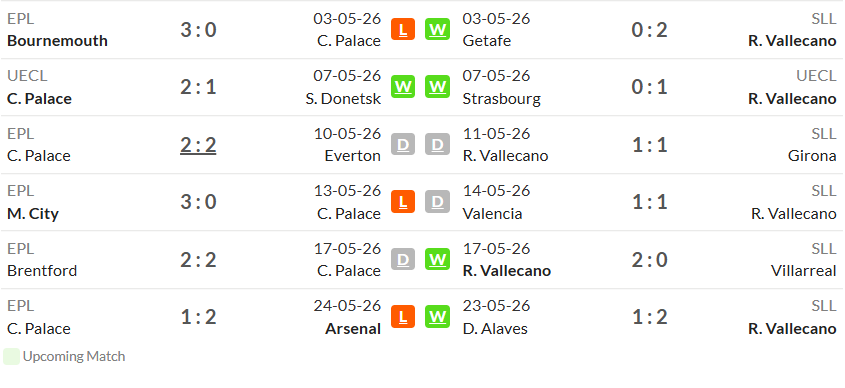Open the Girona team link
This screenshot has width=845, height=388.
point(812,156)
